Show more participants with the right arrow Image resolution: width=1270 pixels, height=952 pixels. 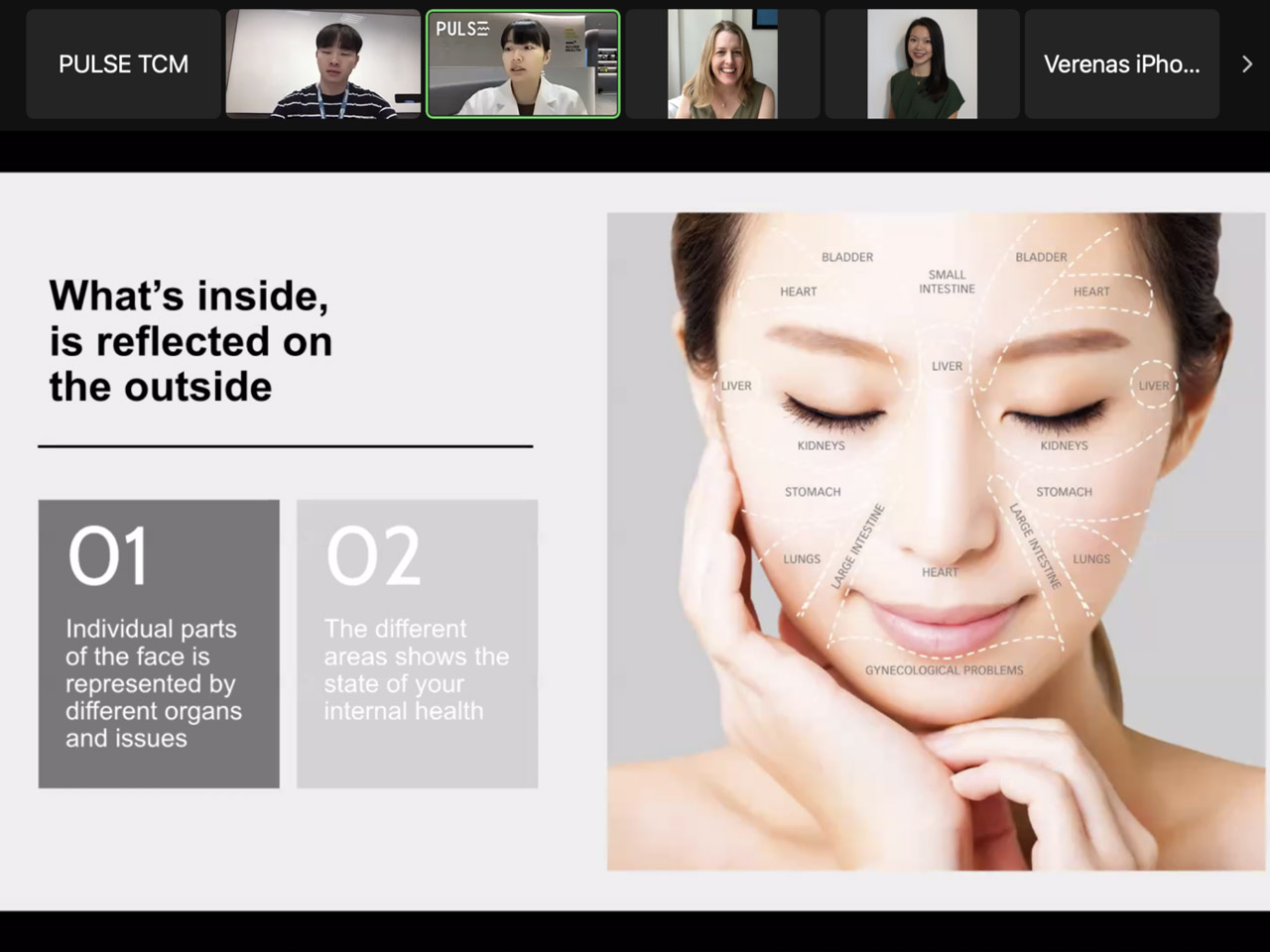[x=1247, y=64]
